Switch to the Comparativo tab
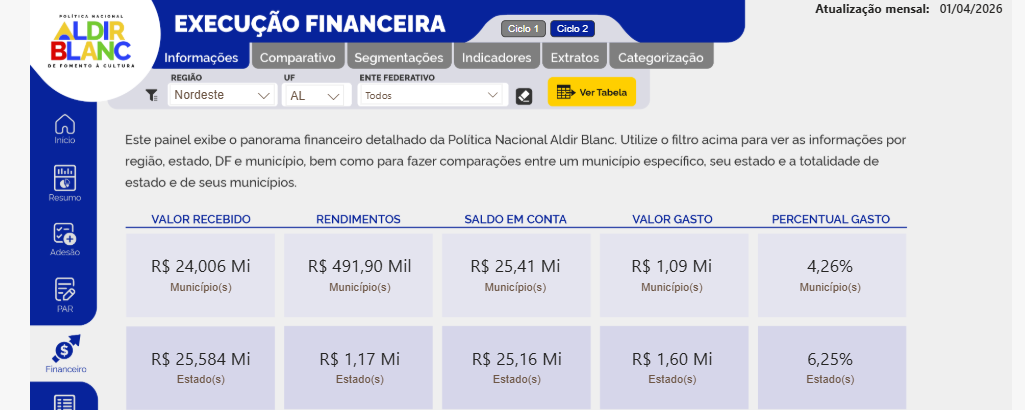 (x=297, y=58)
